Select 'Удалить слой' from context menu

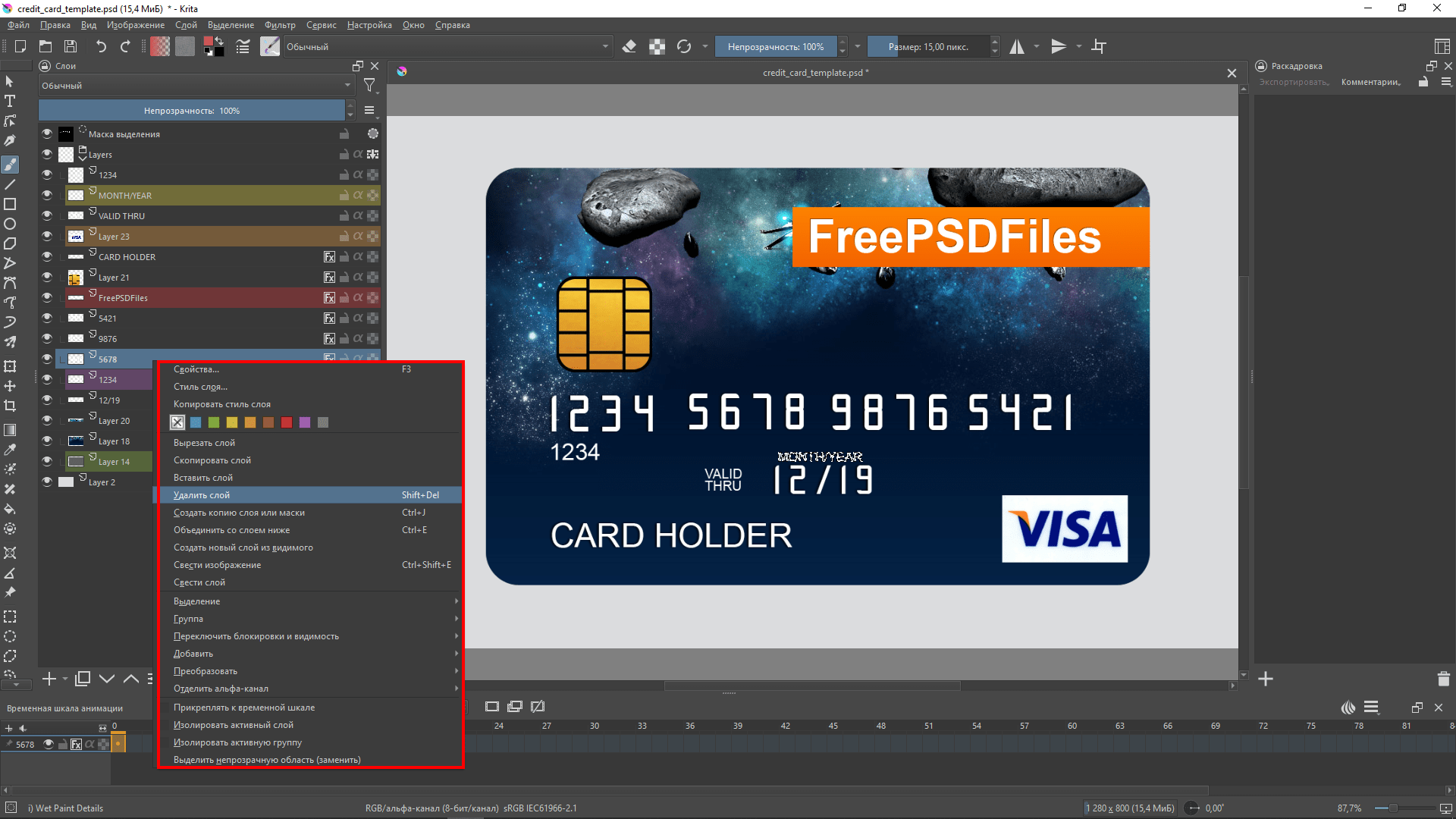tap(202, 495)
